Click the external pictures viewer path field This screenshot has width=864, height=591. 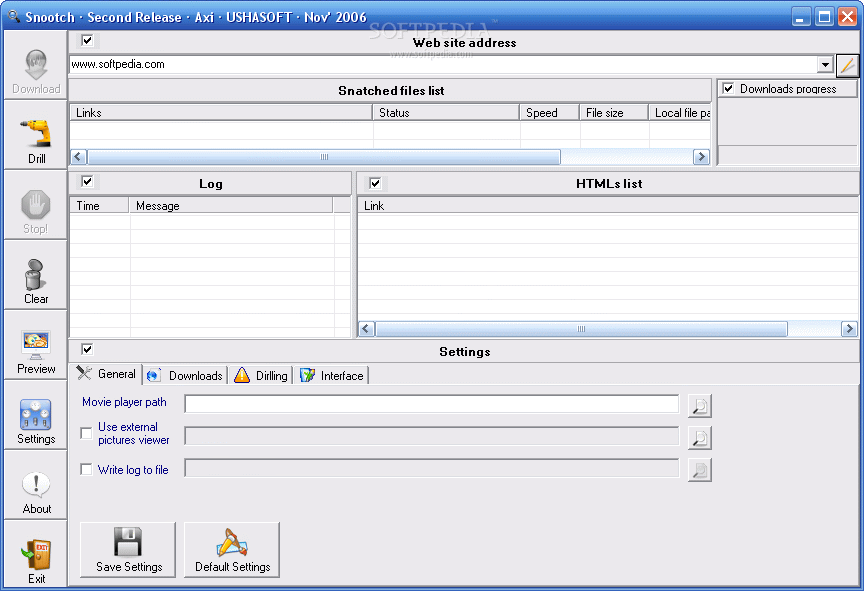click(432, 436)
